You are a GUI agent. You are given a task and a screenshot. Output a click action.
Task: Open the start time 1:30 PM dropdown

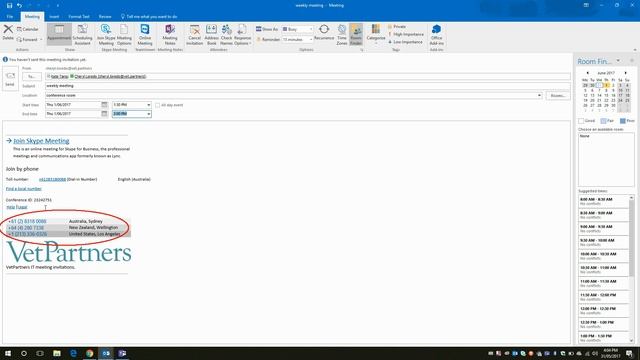(148, 105)
